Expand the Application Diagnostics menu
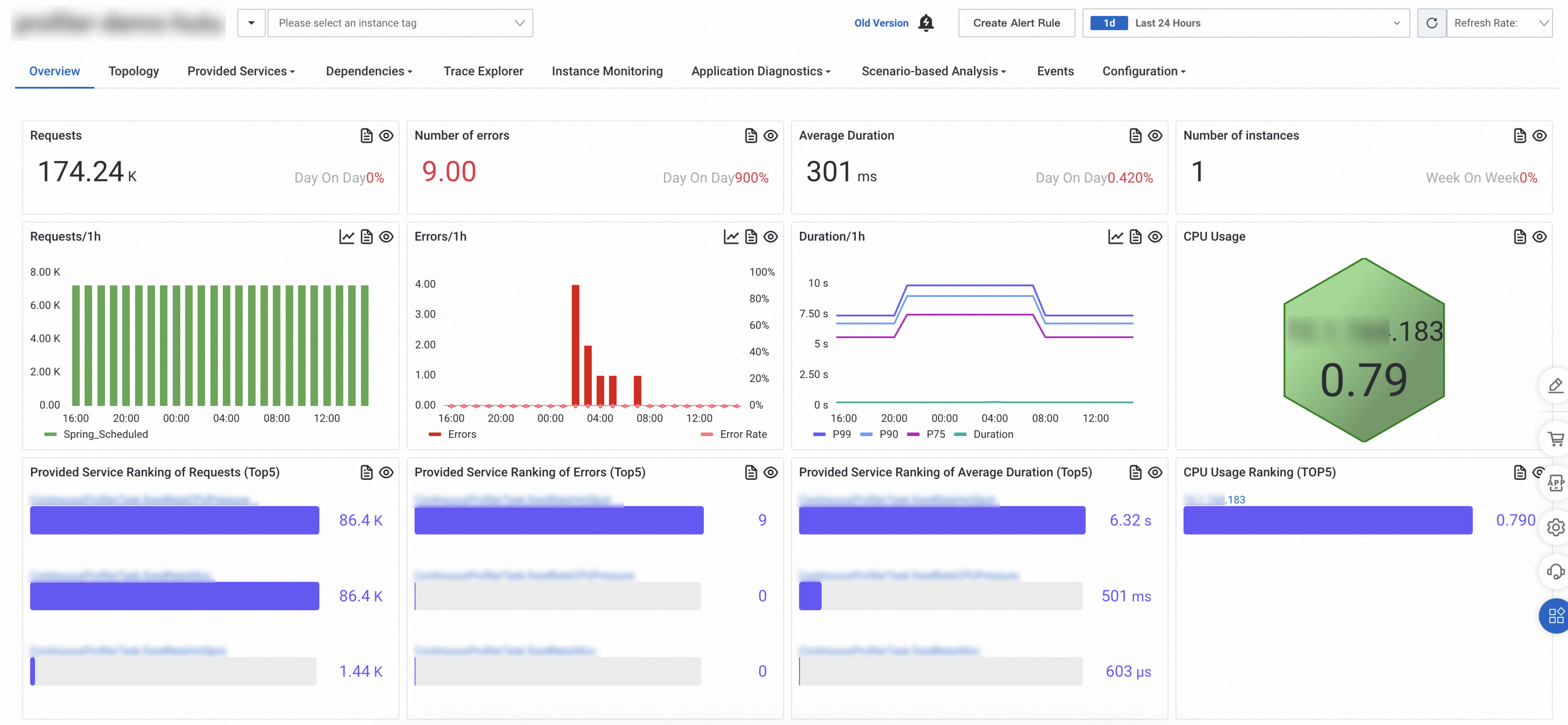This screenshot has width=1568, height=725. tap(761, 71)
